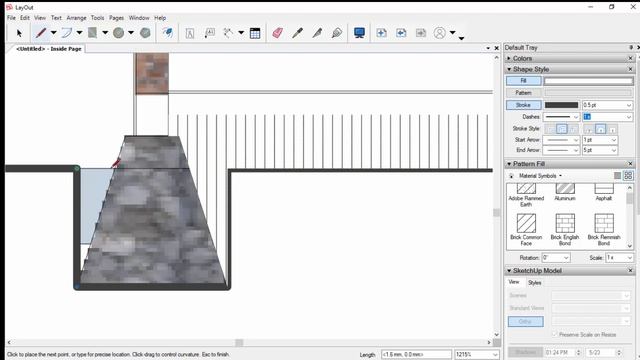Switch Pattern Fill to list view
This screenshot has height=360, width=640.
618,176
